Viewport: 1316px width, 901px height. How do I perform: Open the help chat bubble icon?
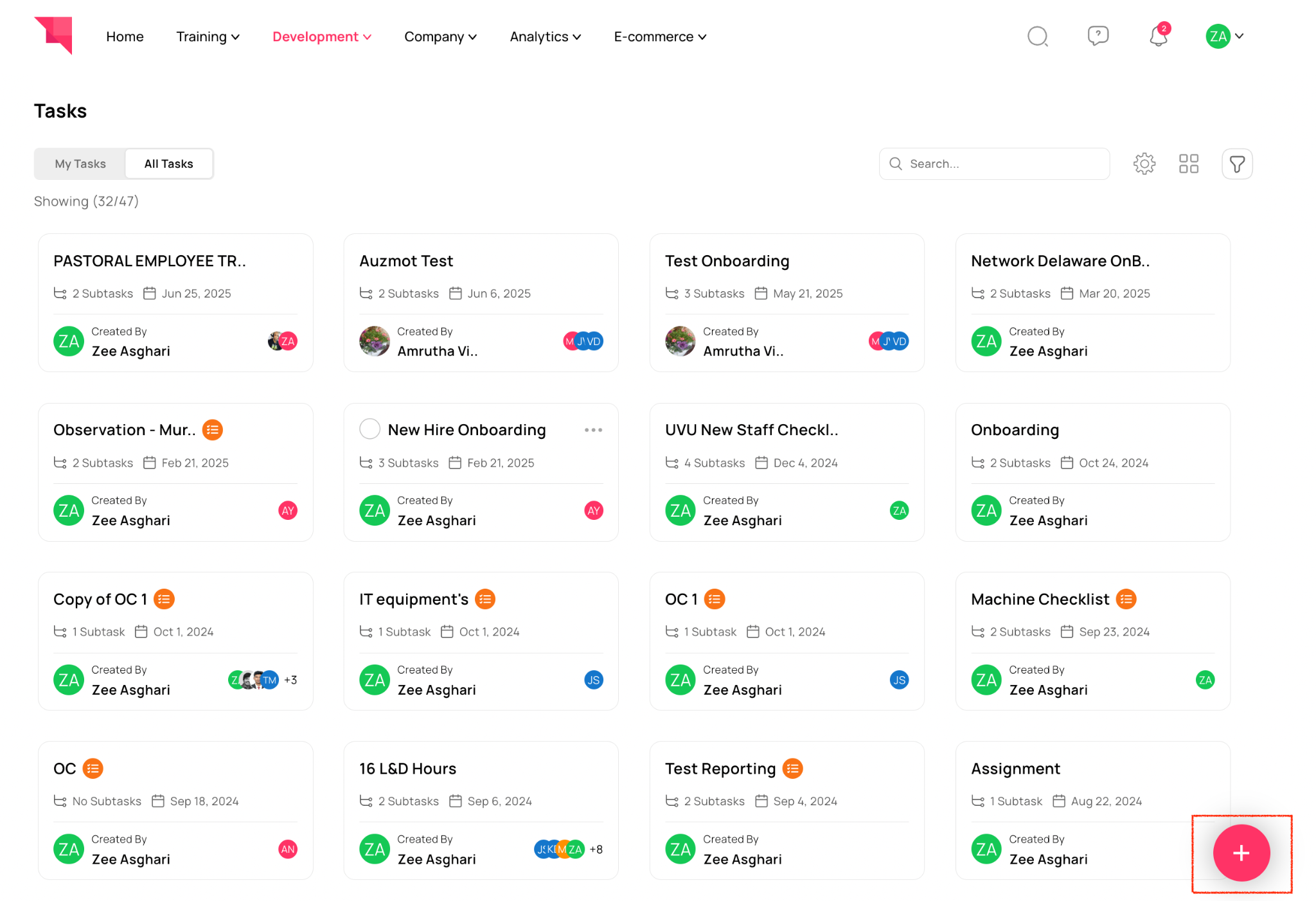1098,36
